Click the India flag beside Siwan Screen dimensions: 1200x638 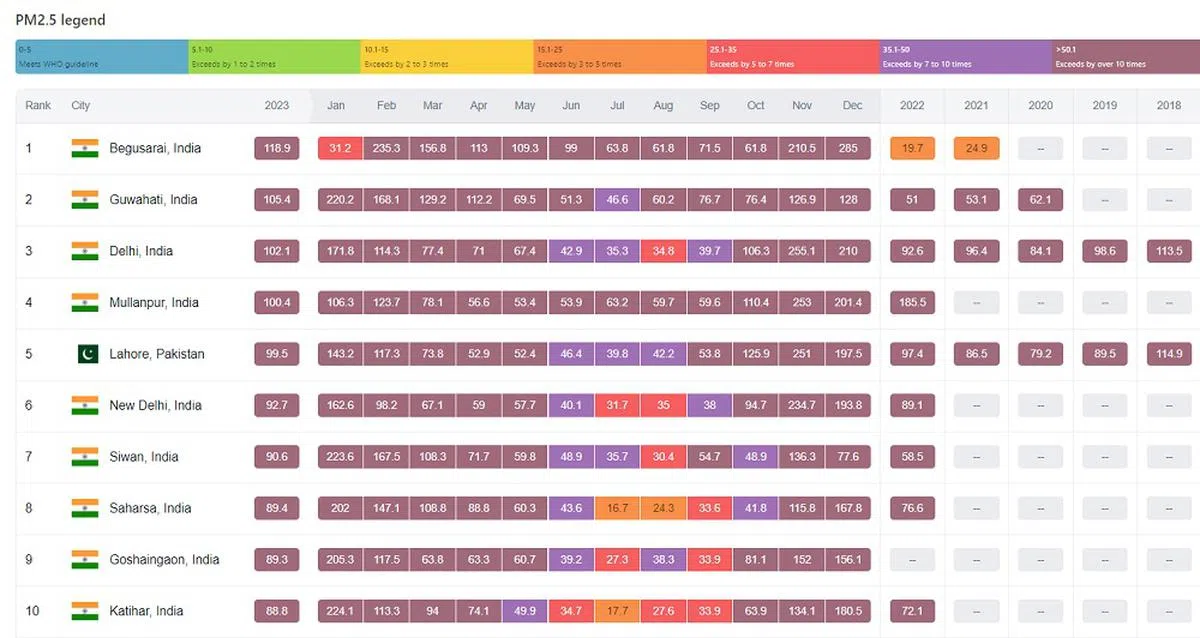(x=85, y=457)
